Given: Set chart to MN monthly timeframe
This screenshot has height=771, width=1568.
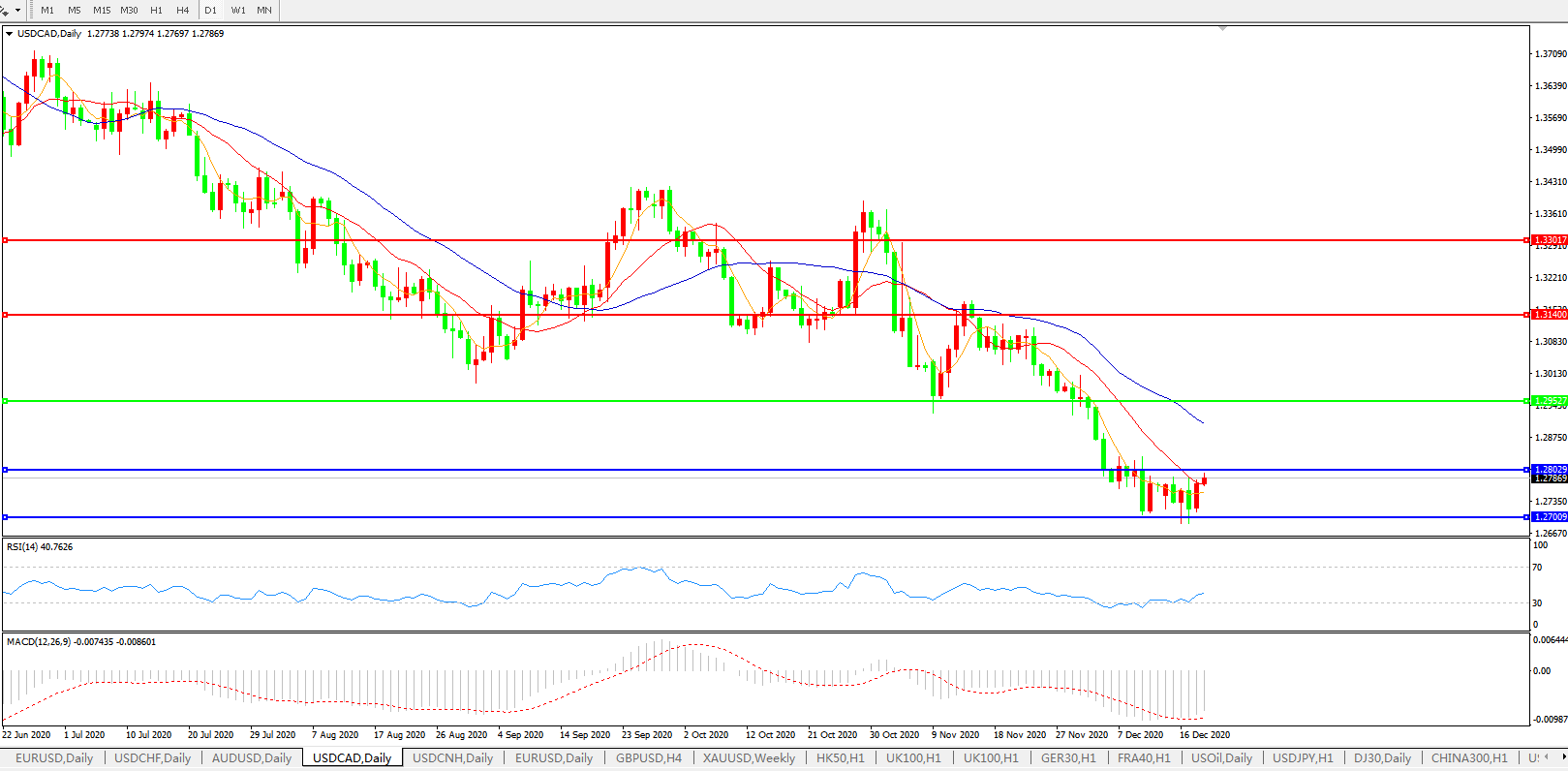Looking at the screenshot, I should (264, 11).
